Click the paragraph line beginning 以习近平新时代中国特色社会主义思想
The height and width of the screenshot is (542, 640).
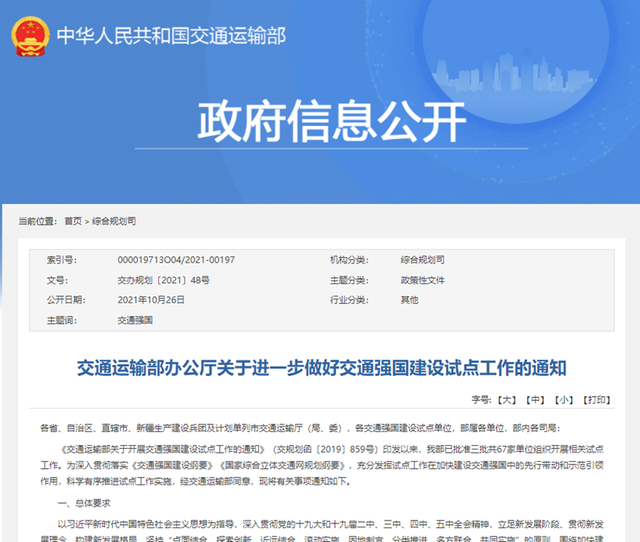click(330, 524)
